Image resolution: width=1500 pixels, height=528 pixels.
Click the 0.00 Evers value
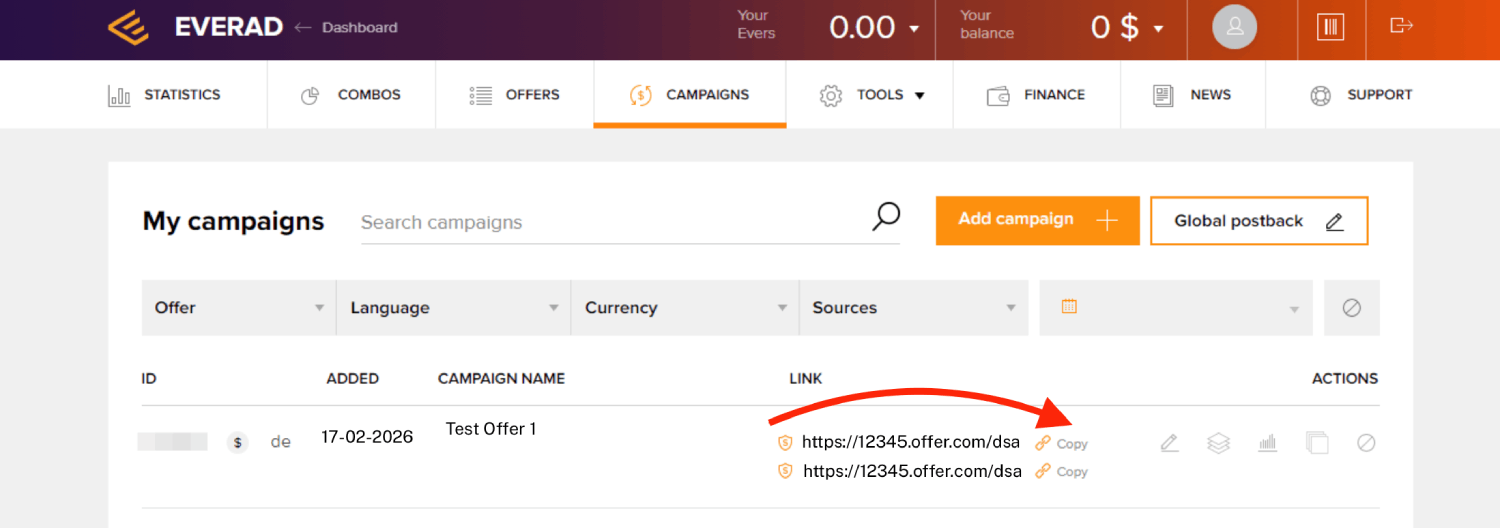(x=862, y=28)
